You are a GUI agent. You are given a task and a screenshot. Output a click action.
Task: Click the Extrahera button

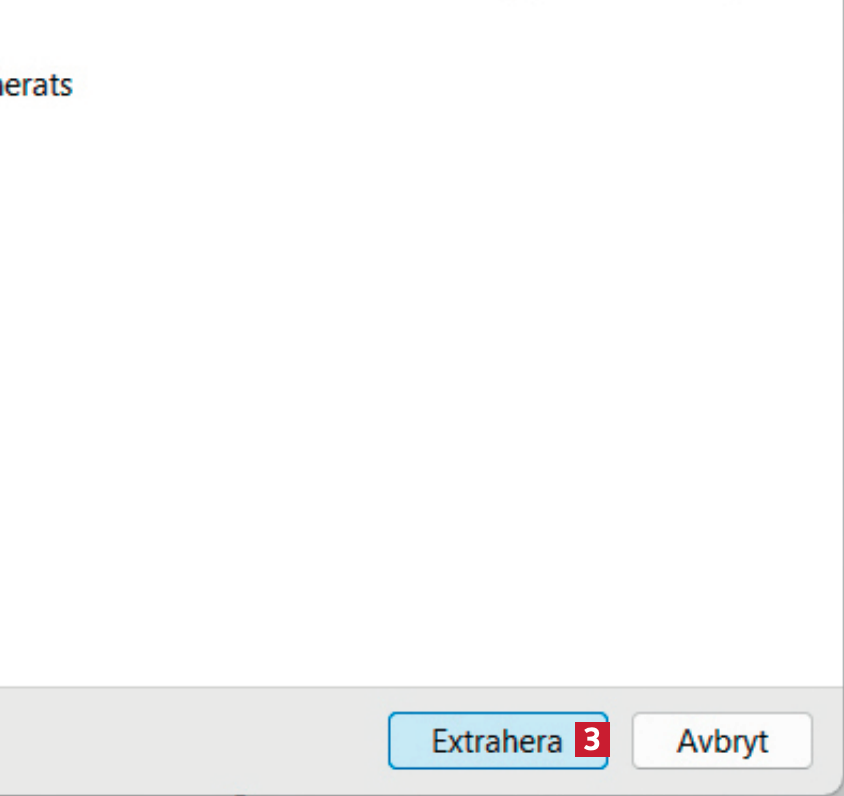pos(496,741)
